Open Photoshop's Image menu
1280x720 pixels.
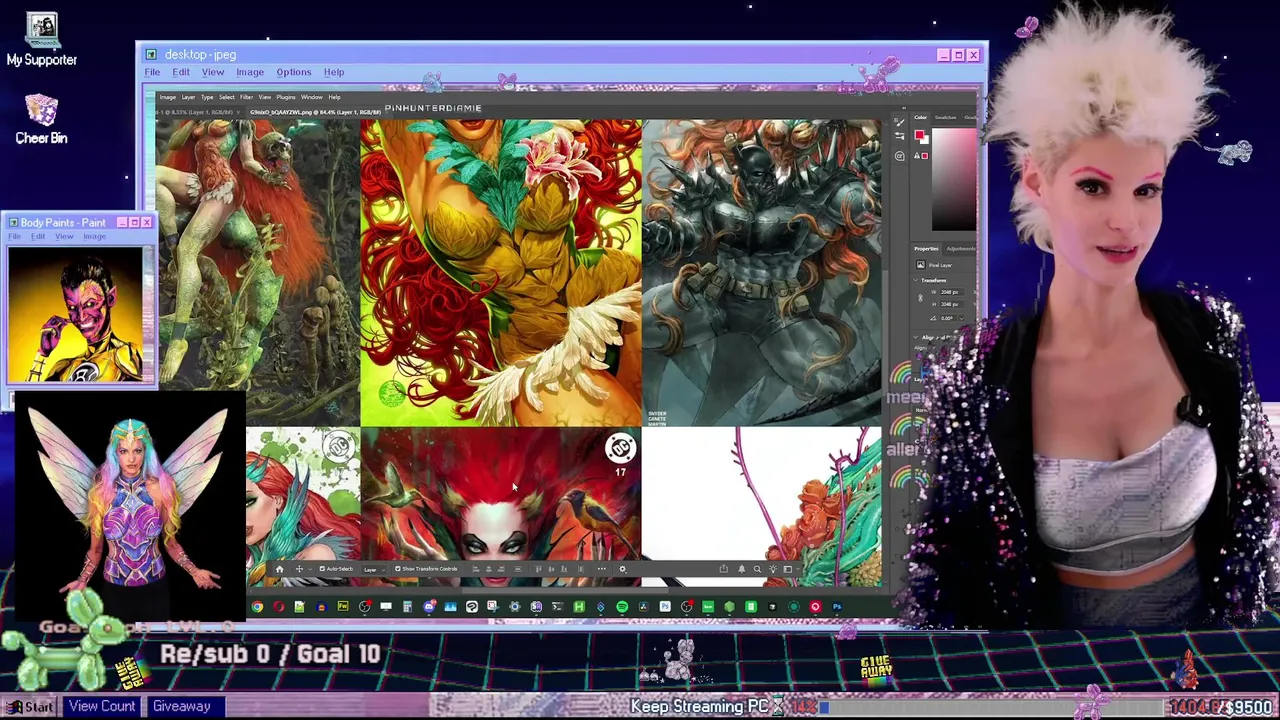point(168,97)
